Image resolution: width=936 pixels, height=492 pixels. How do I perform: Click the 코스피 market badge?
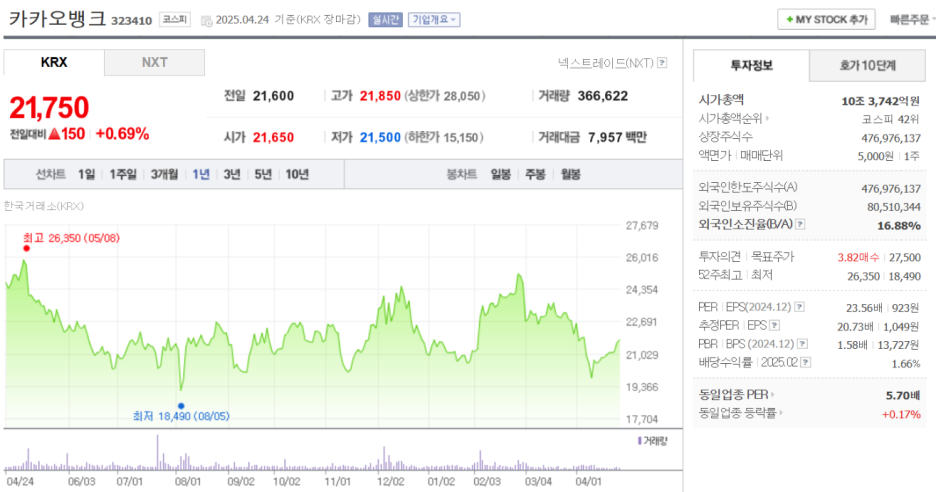(175, 20)
